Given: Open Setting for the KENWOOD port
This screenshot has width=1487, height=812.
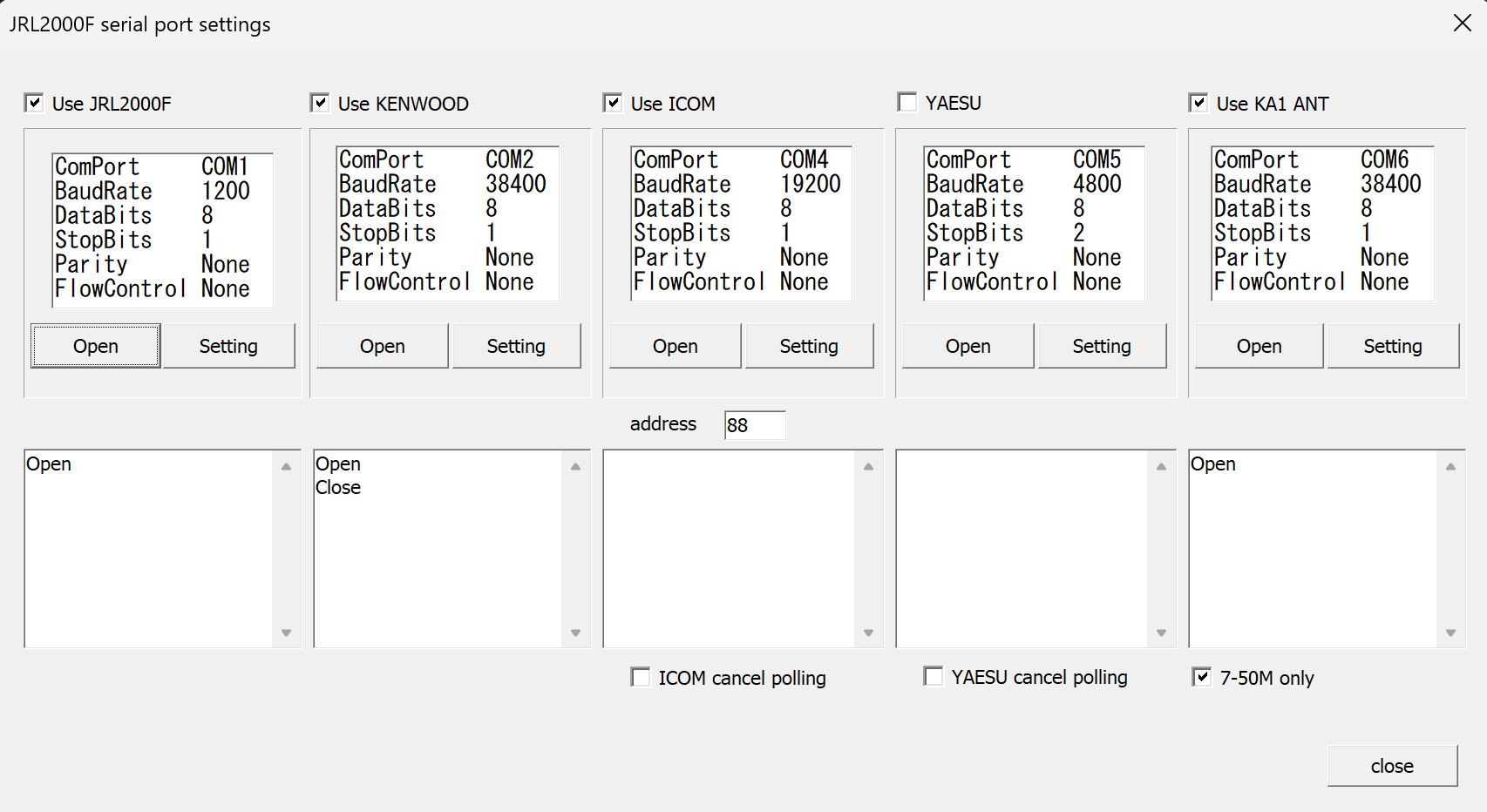Looking at the screenshot, I should 516,346.
